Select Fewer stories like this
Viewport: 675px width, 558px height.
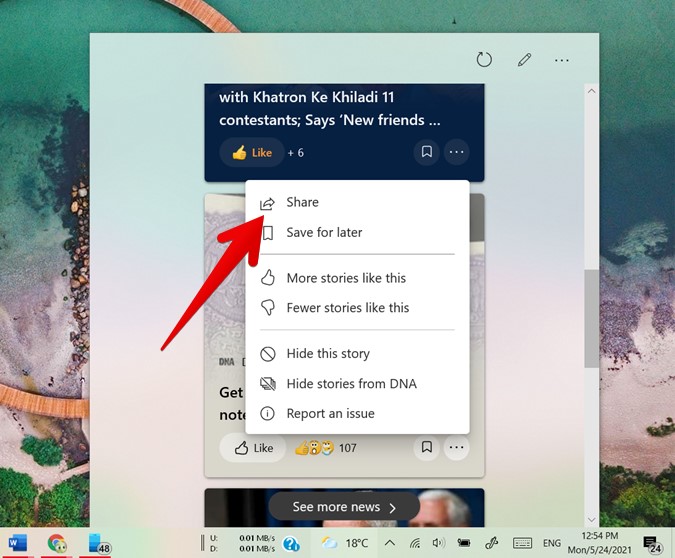pos(347,308)
